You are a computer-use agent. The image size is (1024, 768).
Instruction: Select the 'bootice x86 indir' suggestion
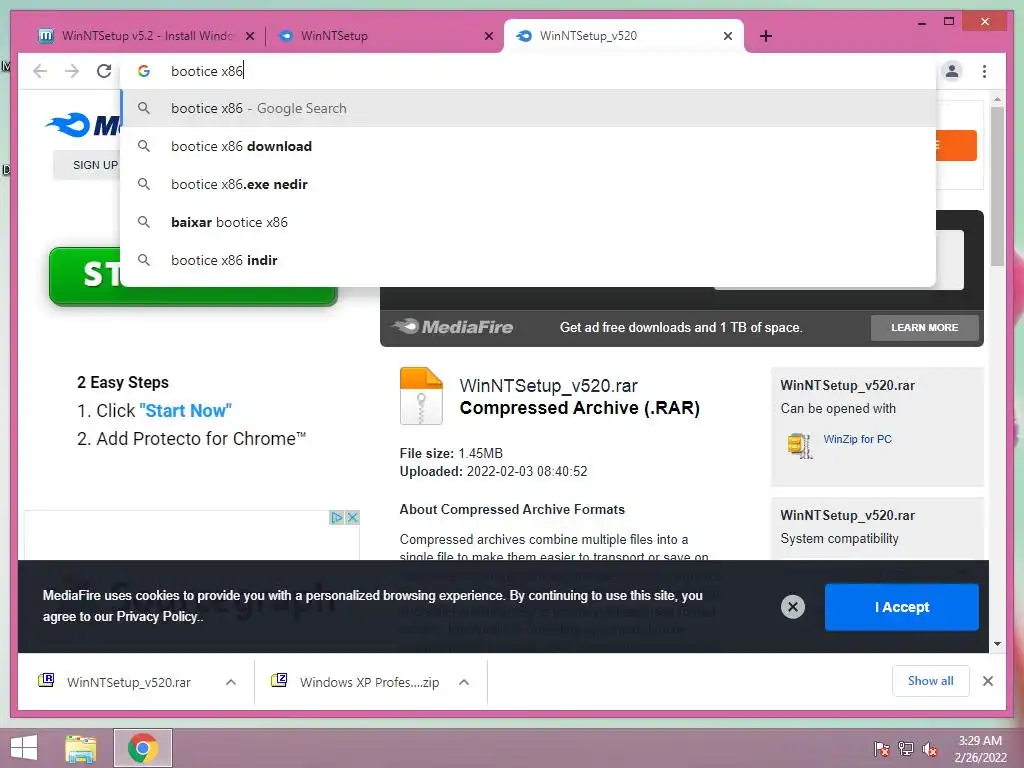tap(528, 260)
